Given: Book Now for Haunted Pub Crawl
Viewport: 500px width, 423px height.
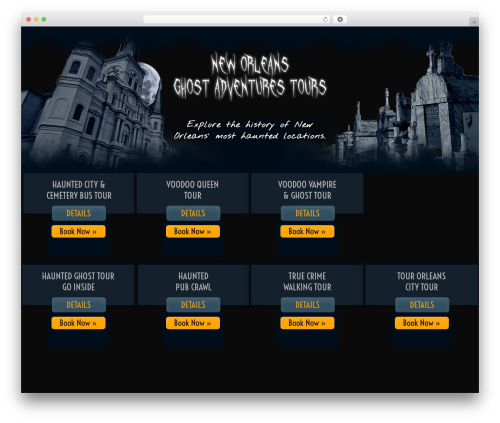Looking at the screenshot, I should click(x=193, y=323).
